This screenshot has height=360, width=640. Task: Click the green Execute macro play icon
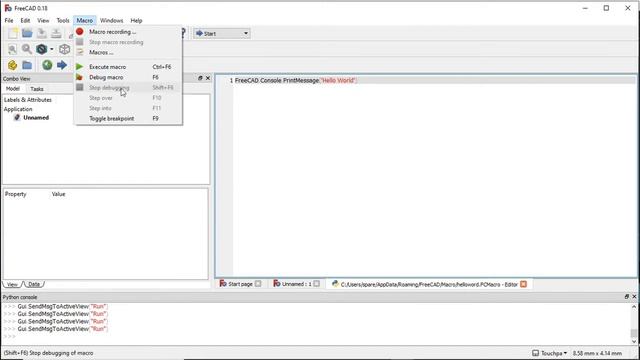point(80,67)
